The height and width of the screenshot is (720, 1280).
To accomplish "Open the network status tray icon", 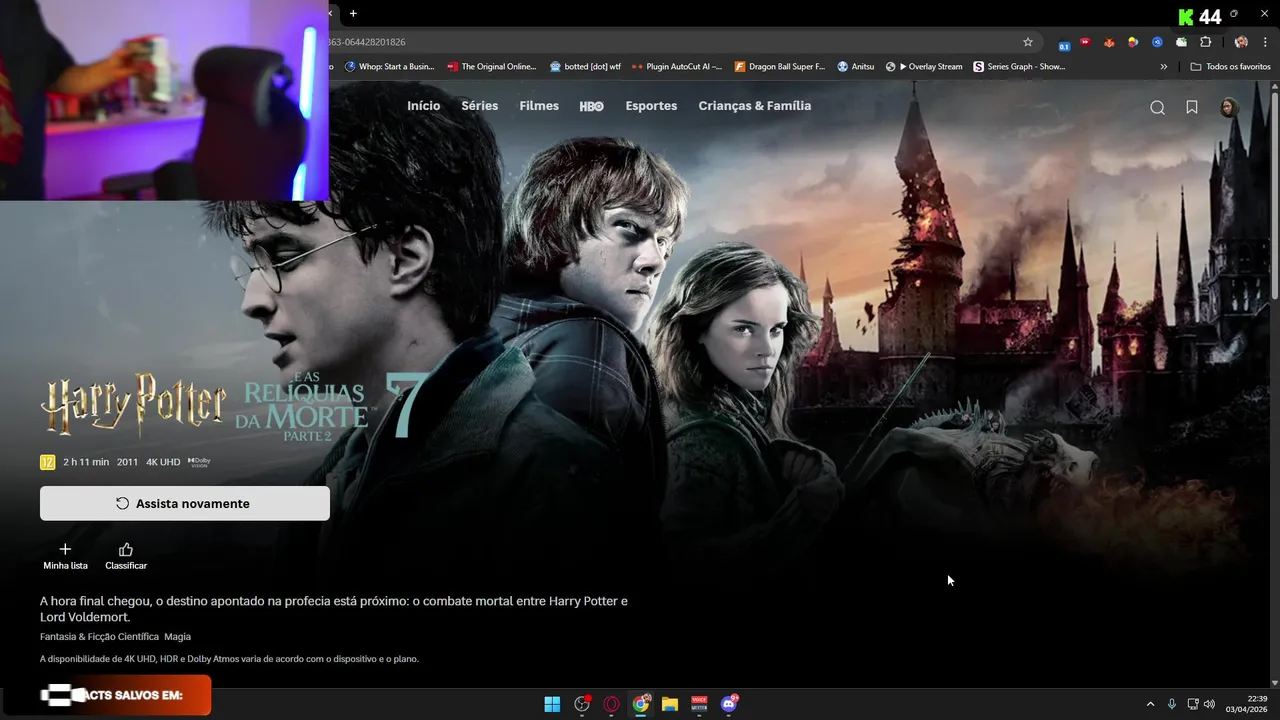I will click(1193, 704).
